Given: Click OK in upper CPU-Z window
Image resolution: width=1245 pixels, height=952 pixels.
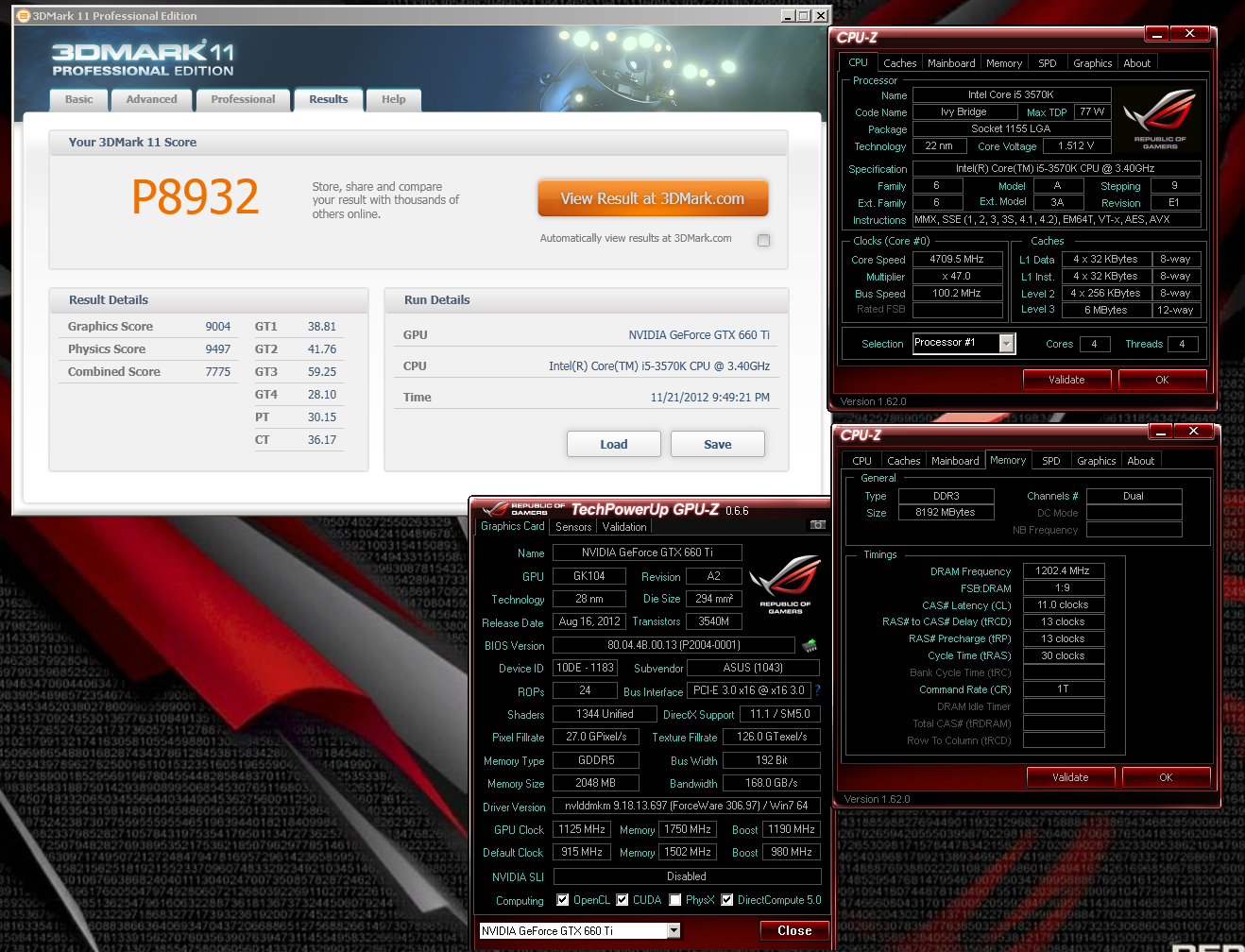Looking at the screenshot, I should coord(1162,380).
